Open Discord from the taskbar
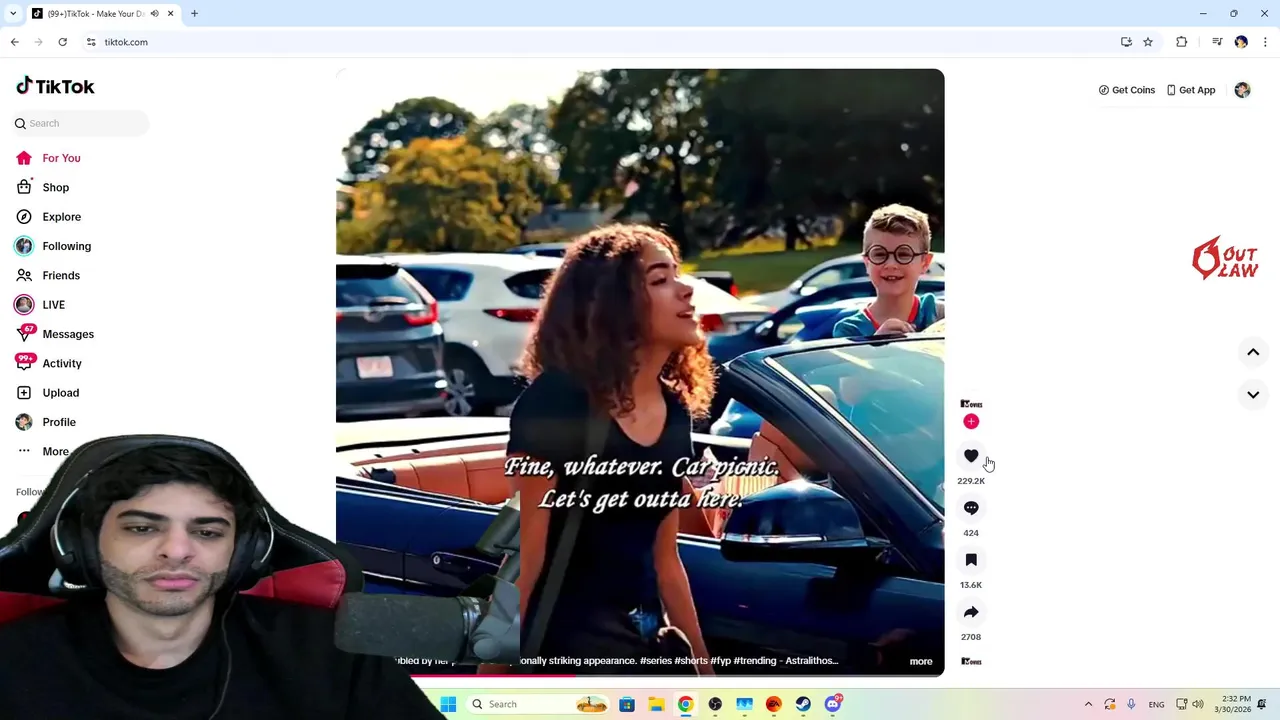The width and height of the screenshot is (1280, 720). 833,704
